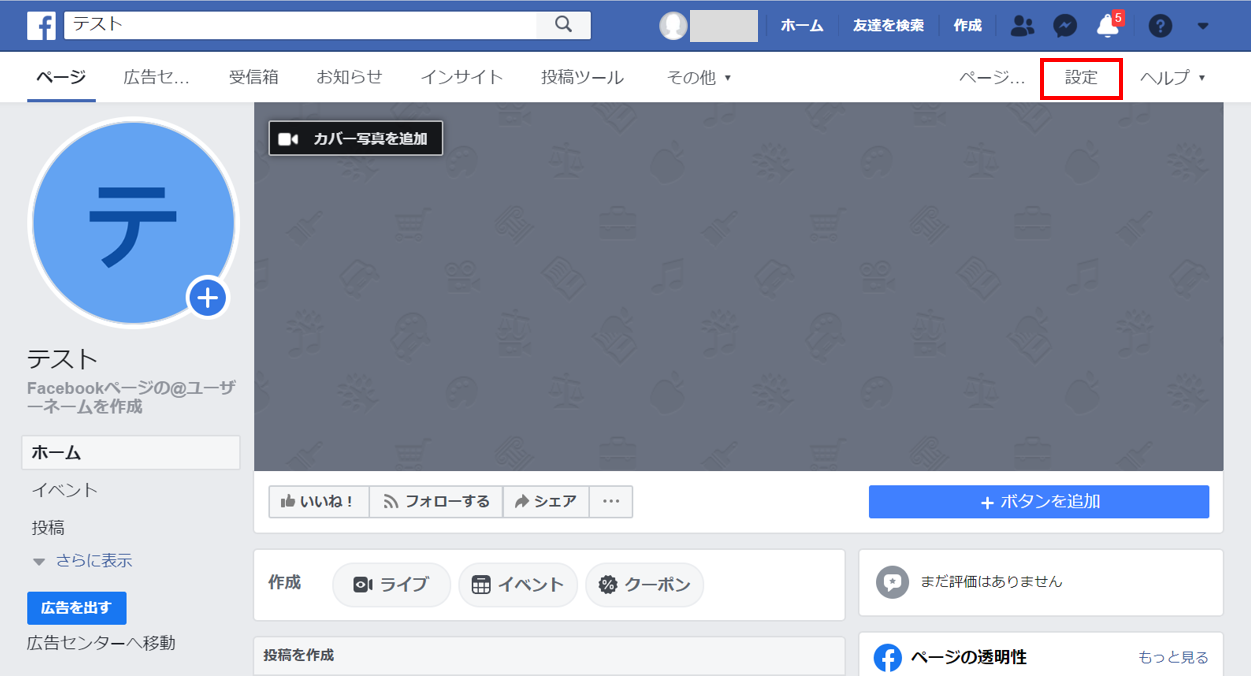The image size is (1251, 681).
Task: Click the search input field
Action: [300, 25]
